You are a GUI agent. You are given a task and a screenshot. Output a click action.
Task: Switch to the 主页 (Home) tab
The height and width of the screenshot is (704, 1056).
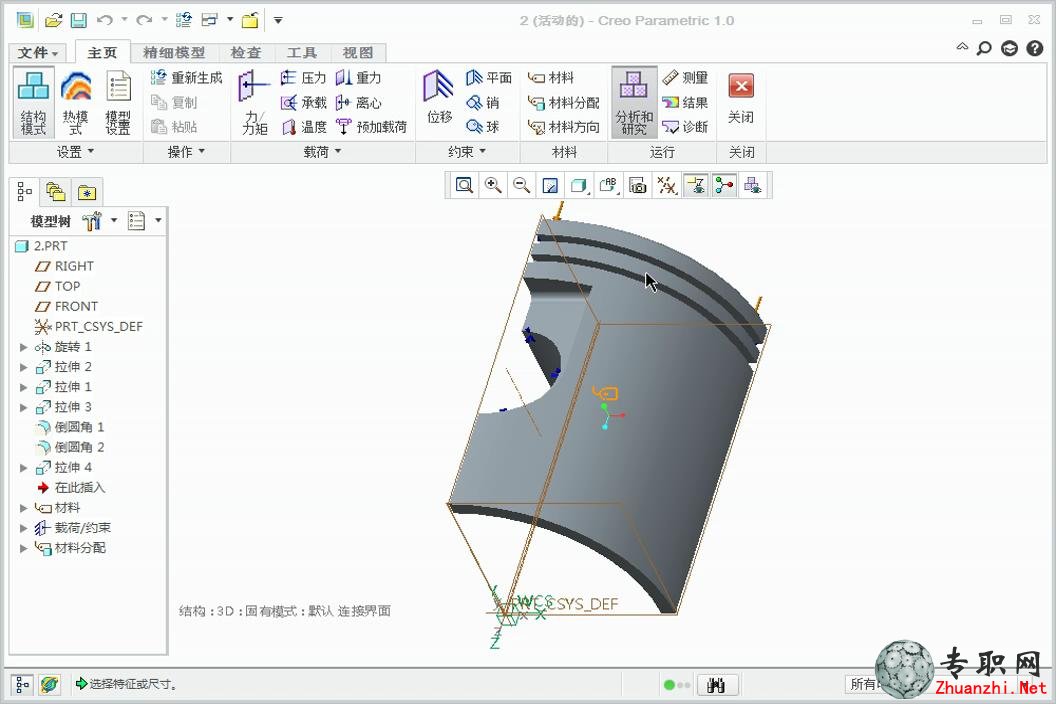102,53
